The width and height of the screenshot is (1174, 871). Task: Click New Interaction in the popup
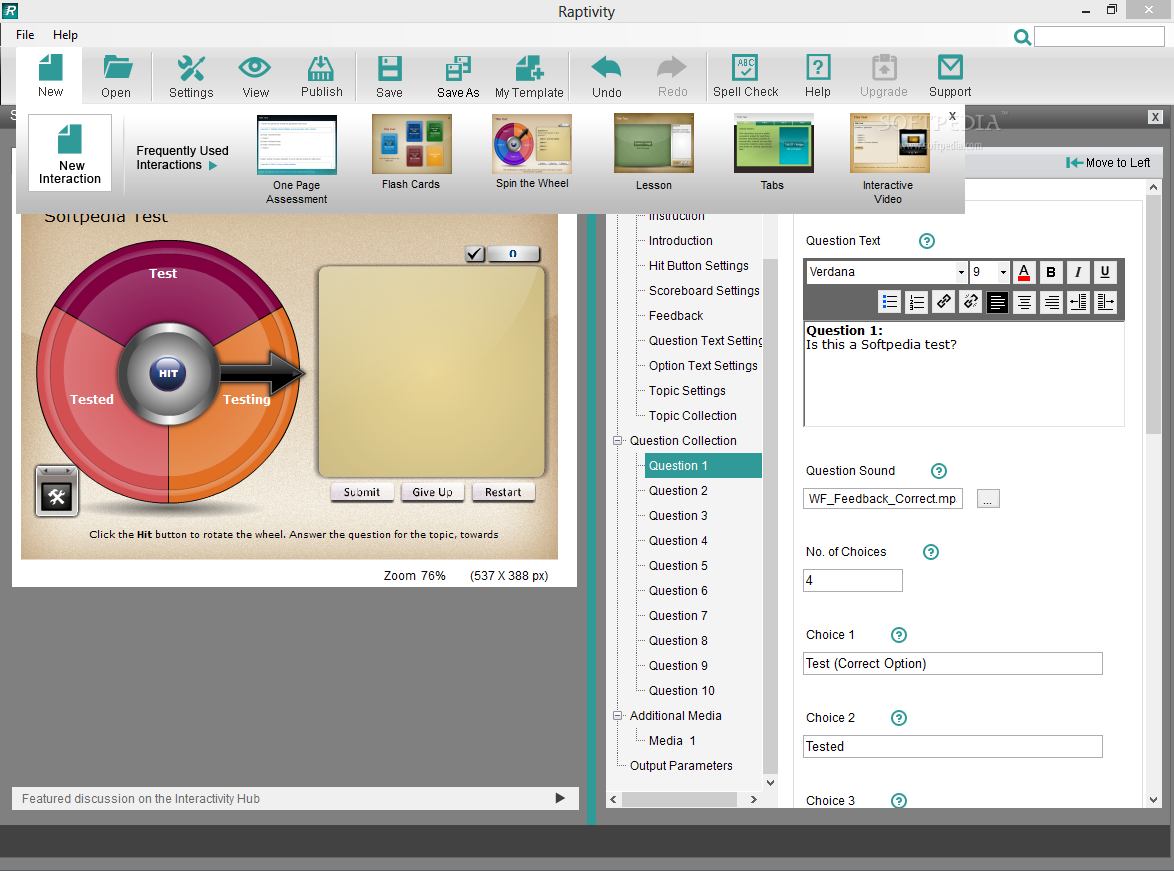(70, 154)
